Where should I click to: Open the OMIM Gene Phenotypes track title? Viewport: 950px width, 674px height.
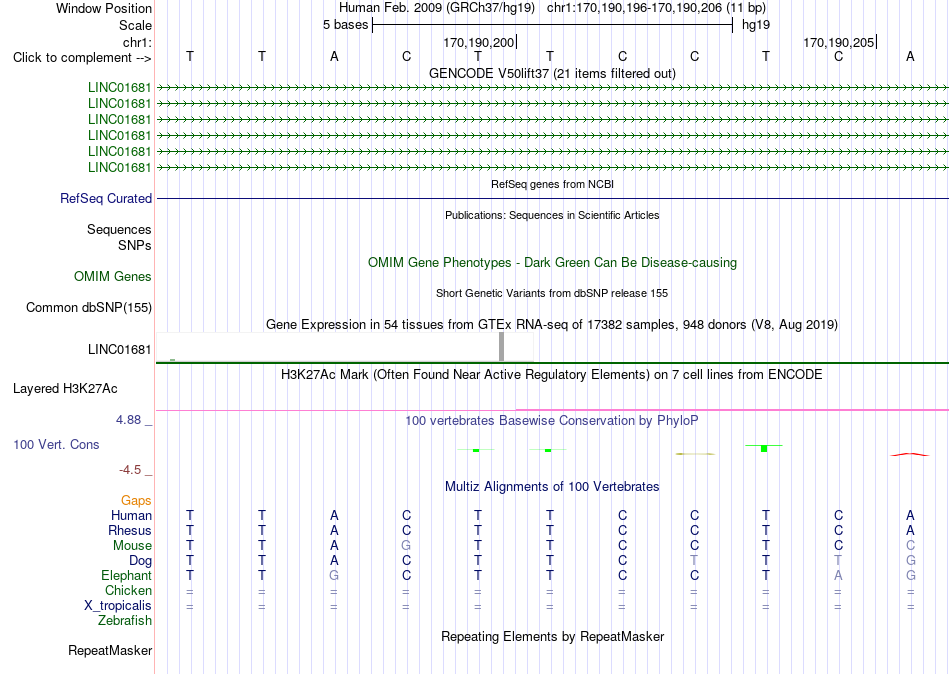tap(552, 262)
